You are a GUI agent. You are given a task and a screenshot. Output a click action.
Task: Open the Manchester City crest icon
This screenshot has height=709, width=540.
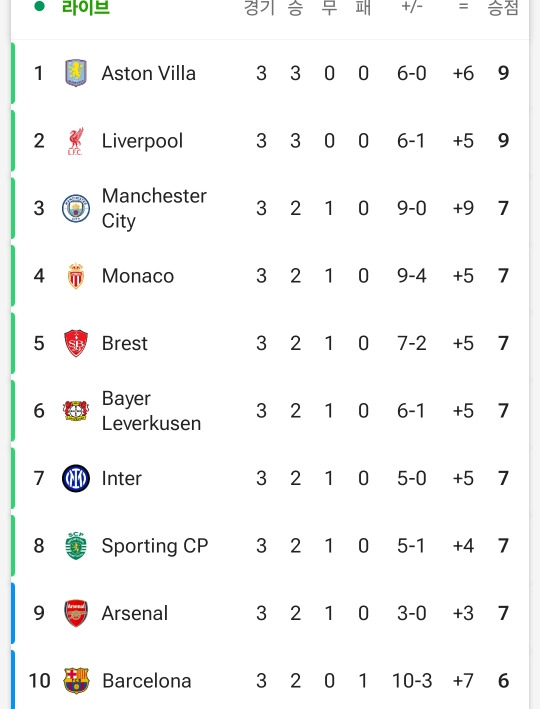pos(76,208)
